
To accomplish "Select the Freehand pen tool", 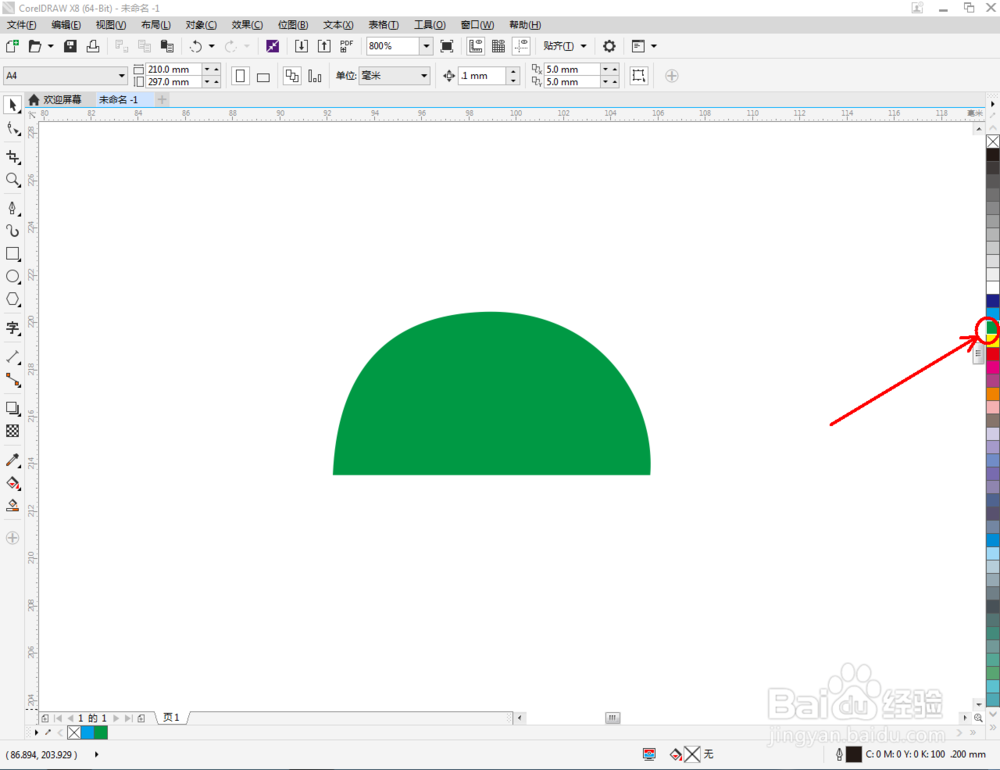I will click(13, 208).
